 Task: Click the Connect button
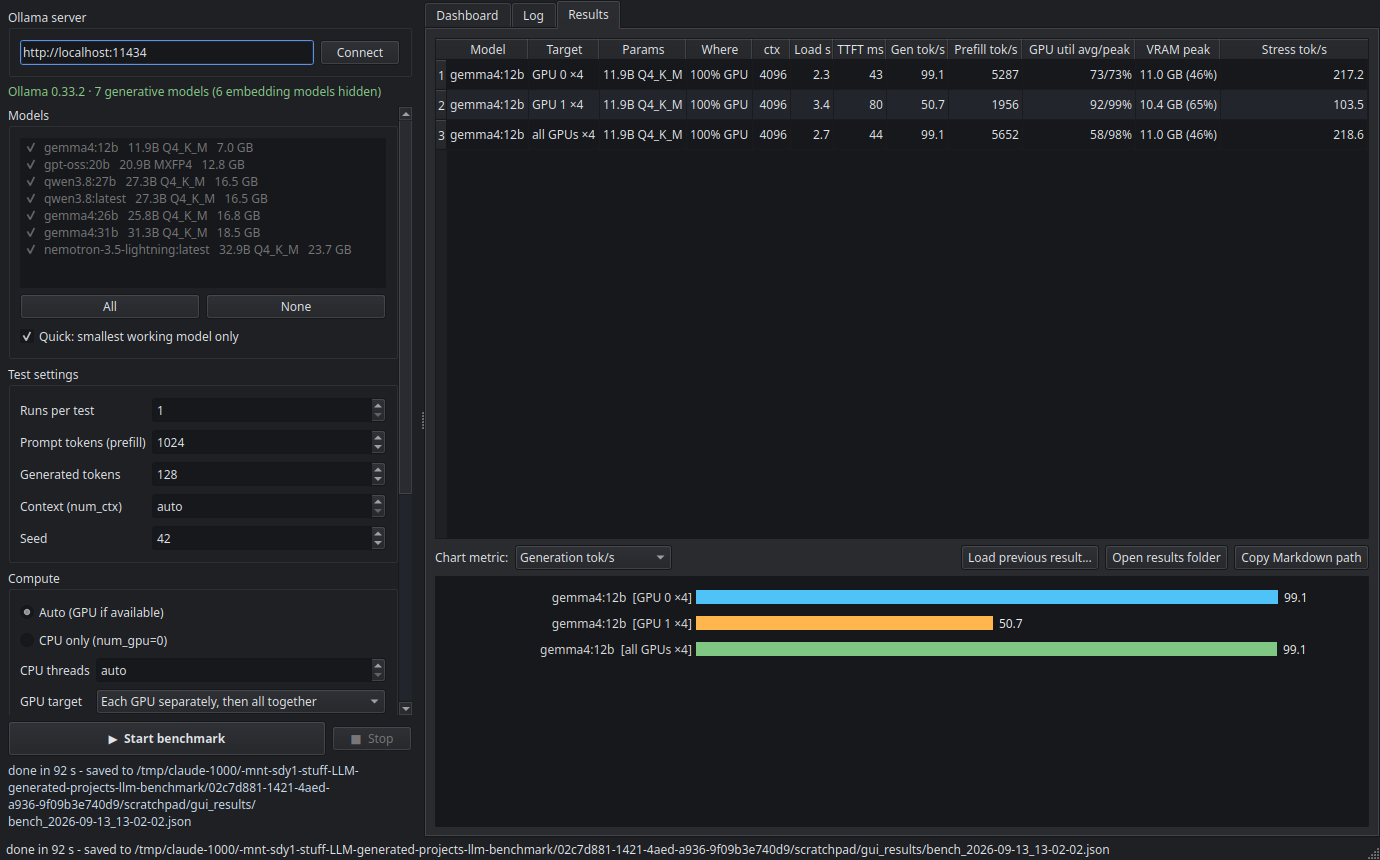[360, 53]
